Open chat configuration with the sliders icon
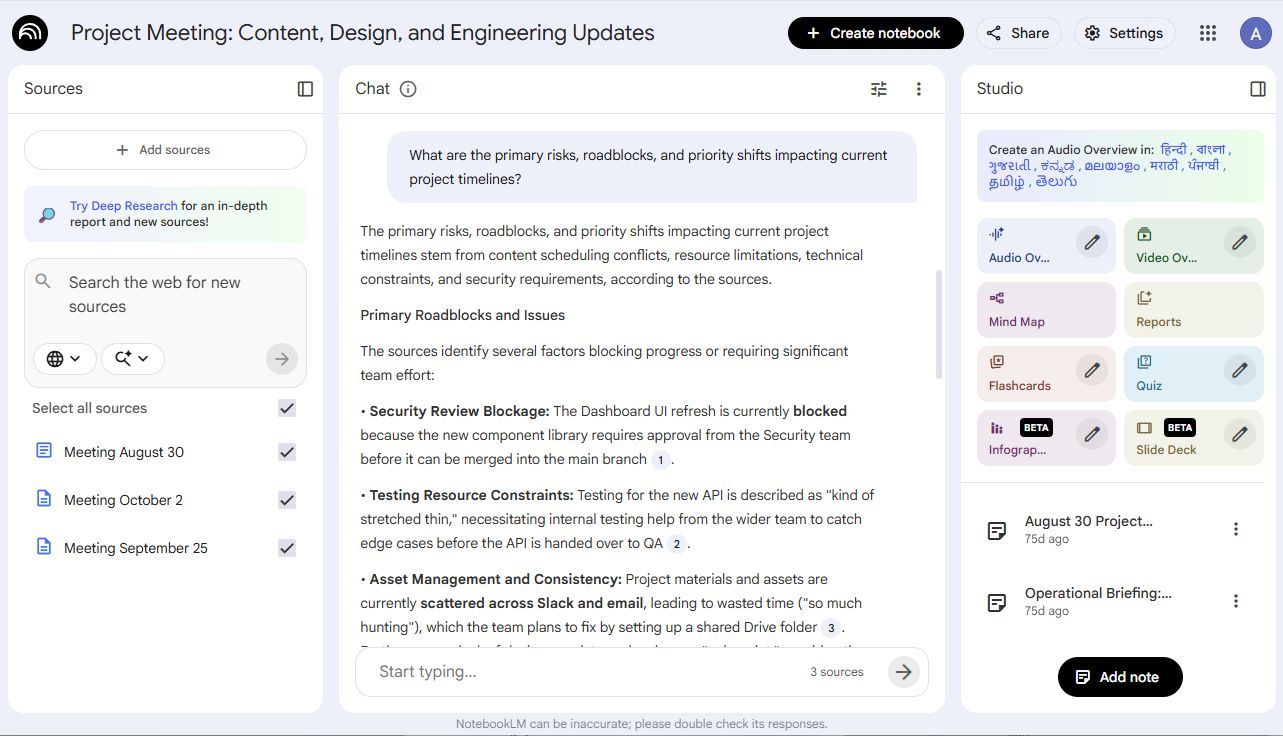 pos(878,89)
